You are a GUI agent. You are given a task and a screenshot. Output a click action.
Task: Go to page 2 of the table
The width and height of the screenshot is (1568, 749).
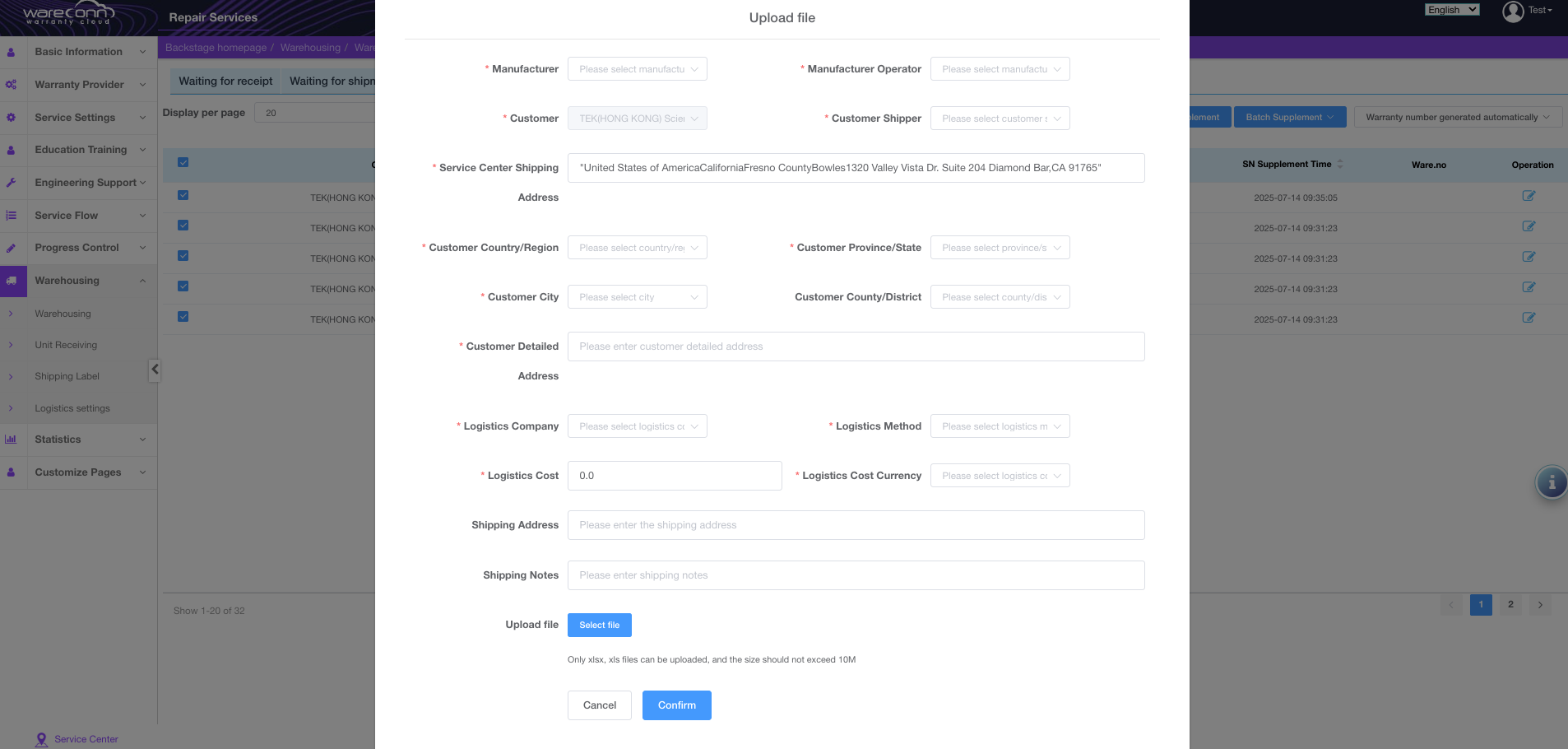[1510, 605]
